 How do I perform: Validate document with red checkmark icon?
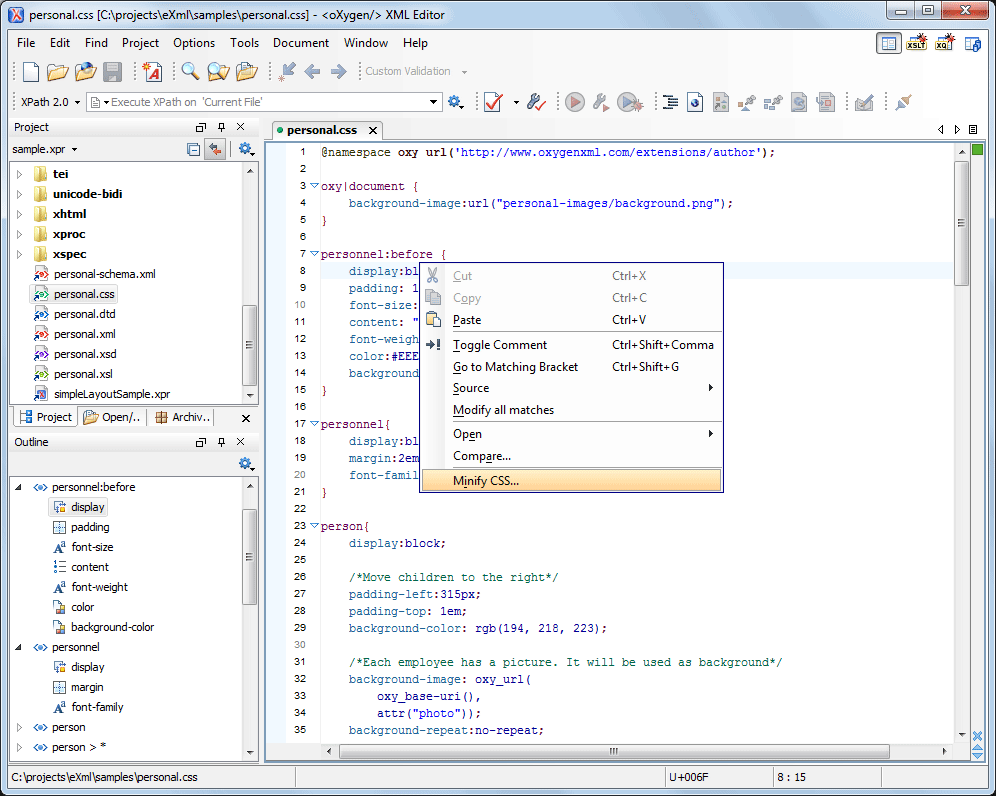click(x=494, y=102)
